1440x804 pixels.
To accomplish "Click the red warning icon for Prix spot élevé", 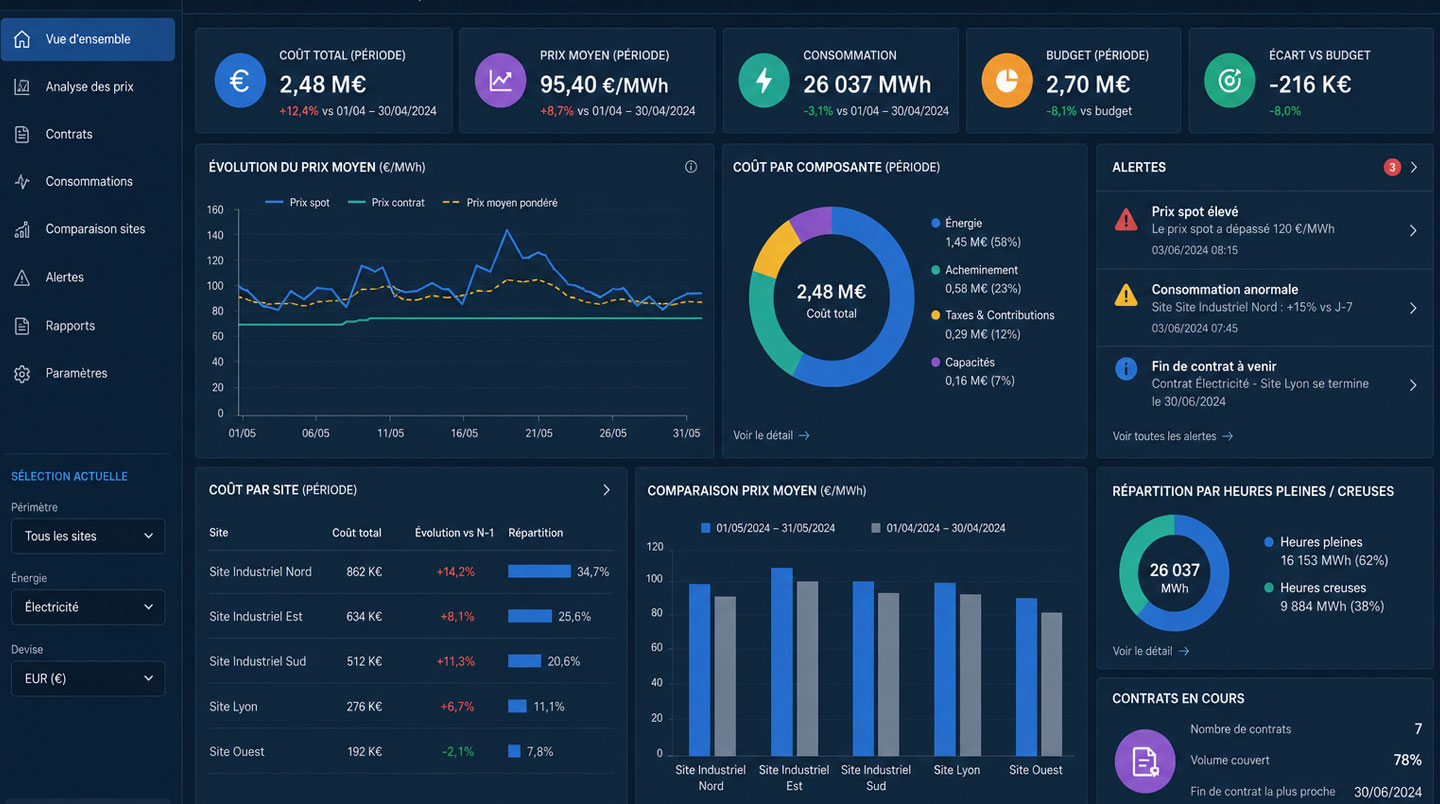I will [x=1126, y=219].
